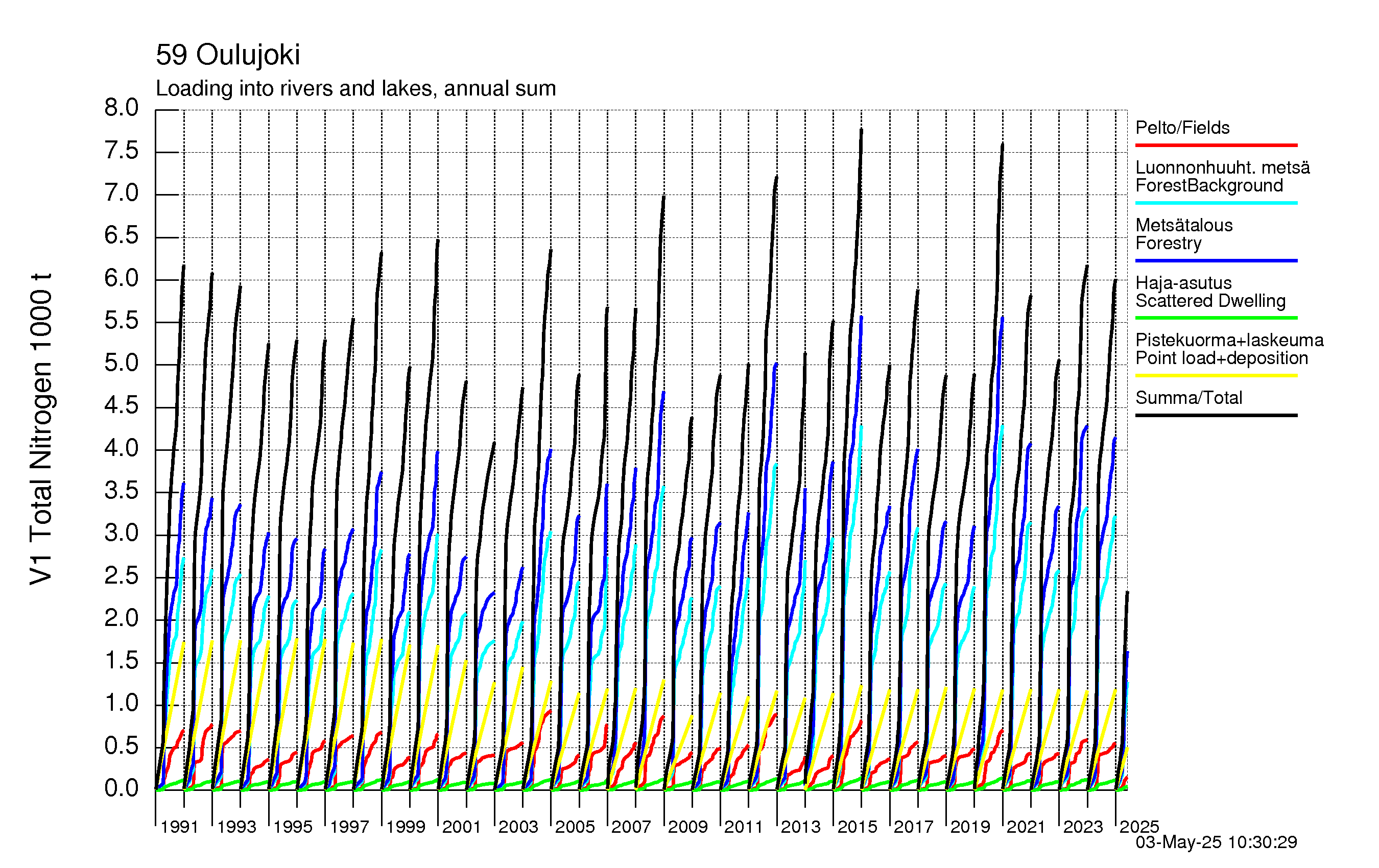Click y-axis value 2.0
This screenshot has width=1379, height=868.
click(x=122, y=618)
